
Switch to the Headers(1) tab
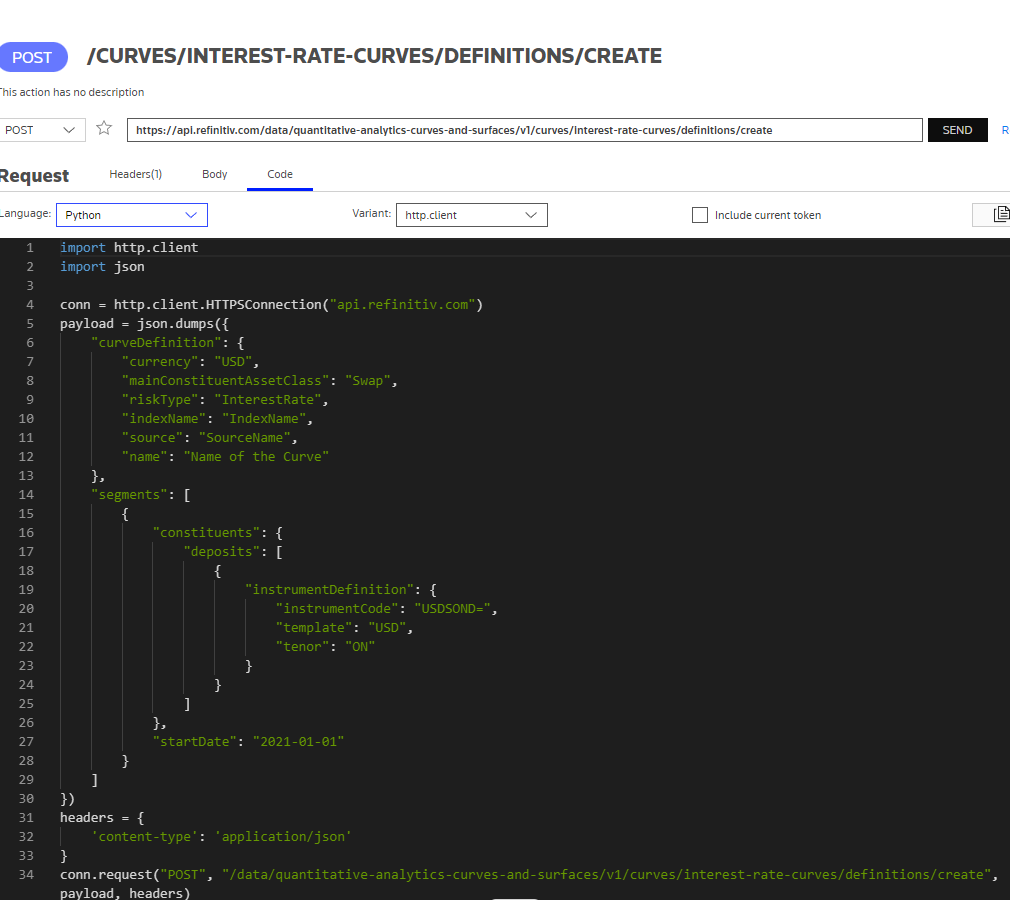point(135,175)
